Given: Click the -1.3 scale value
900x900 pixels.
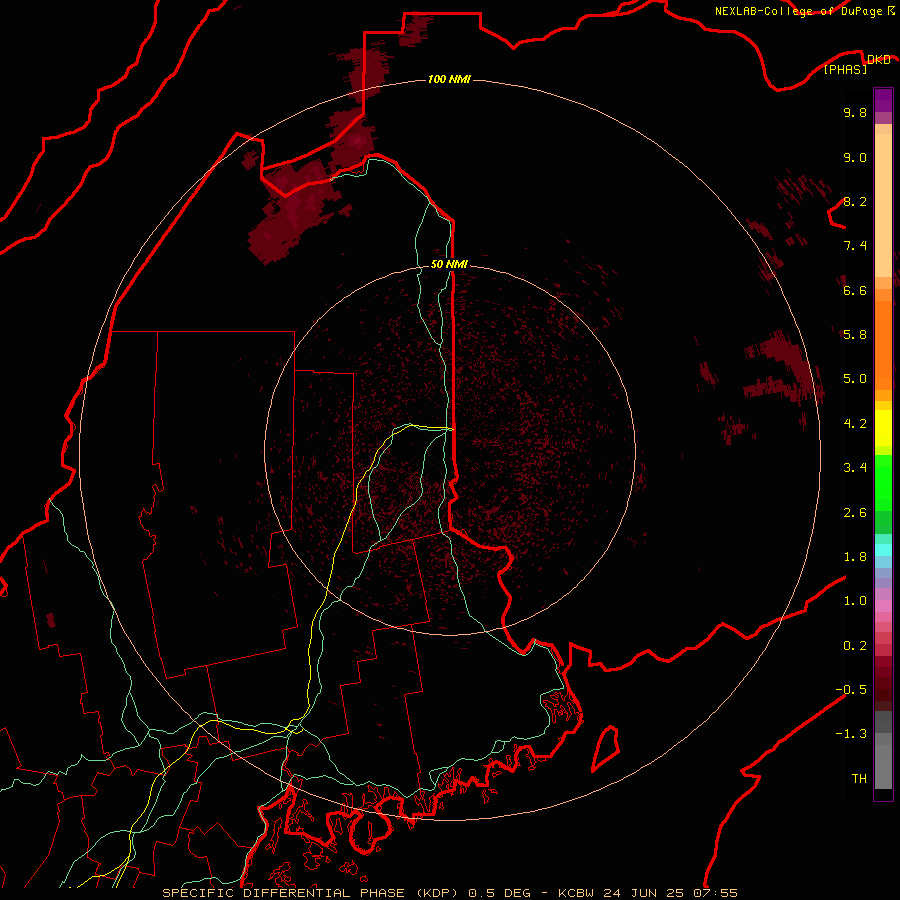Looking at the screenshot, I should tap(851, 734).
